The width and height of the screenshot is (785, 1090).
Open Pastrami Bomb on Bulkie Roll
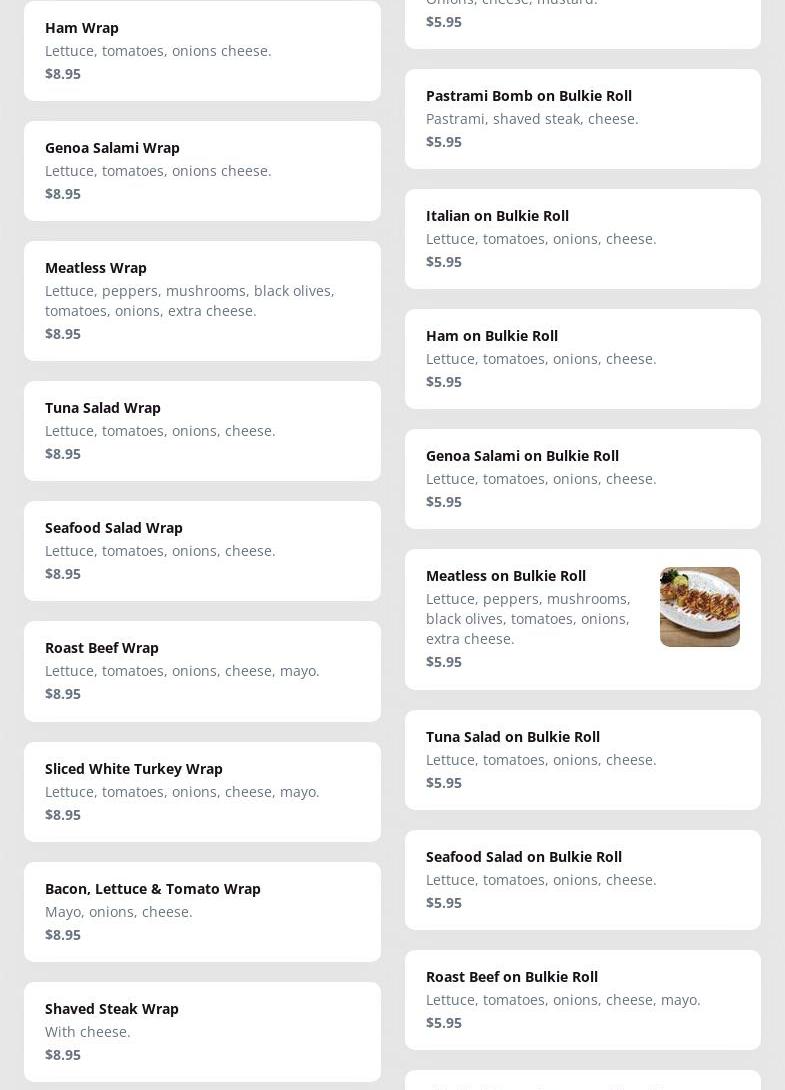pos(582,118)
